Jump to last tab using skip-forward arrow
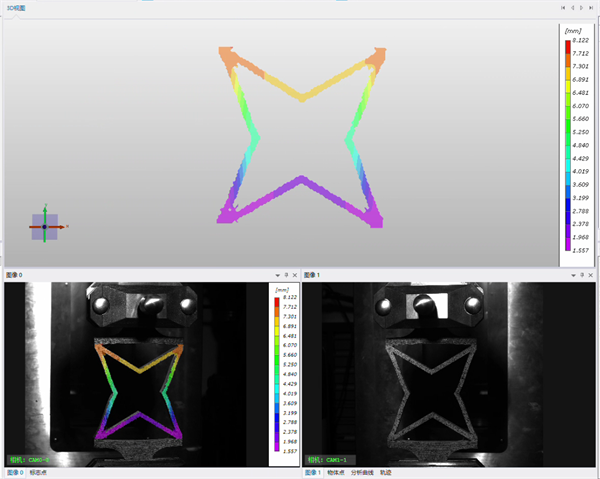 coord(591,8)
